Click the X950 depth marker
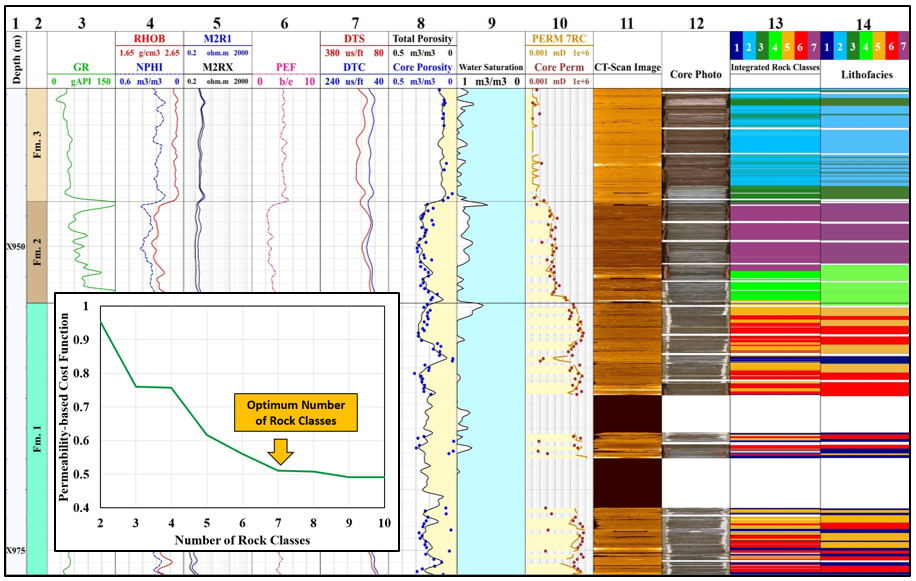916x581 pixels. click(x=14, y=244)
